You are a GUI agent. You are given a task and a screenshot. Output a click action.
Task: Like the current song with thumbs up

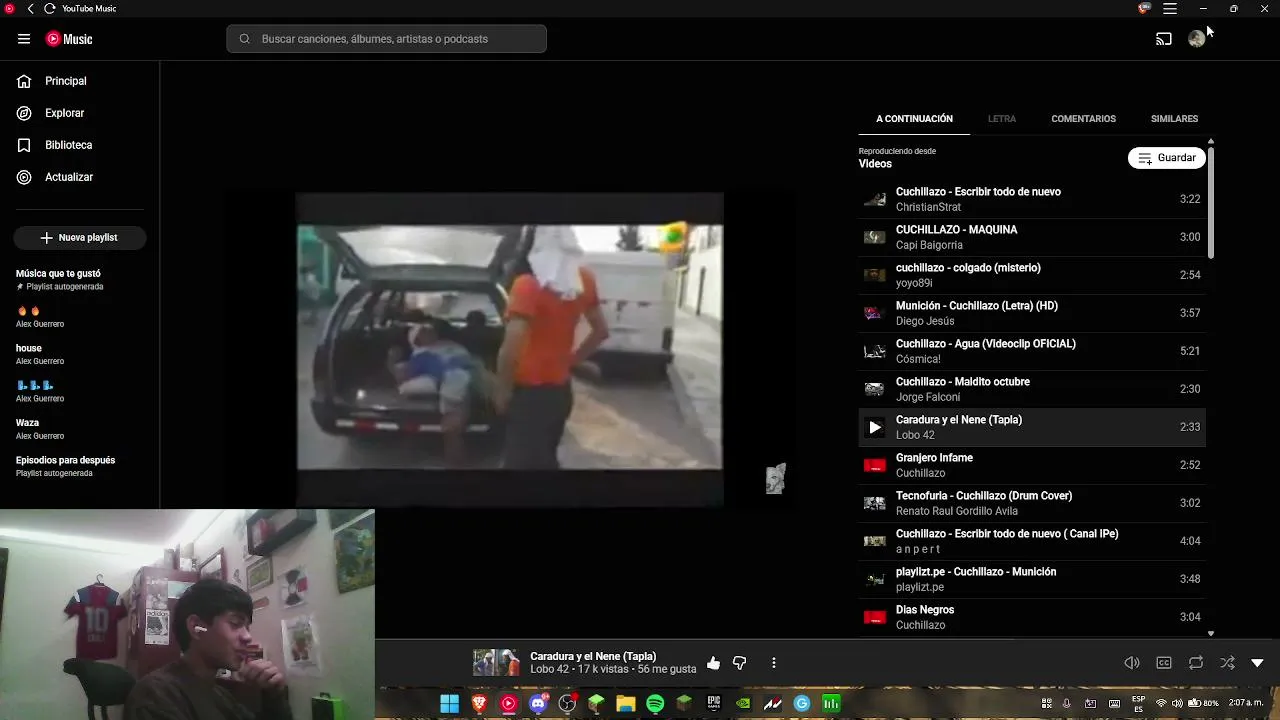(x=713, y=663)
